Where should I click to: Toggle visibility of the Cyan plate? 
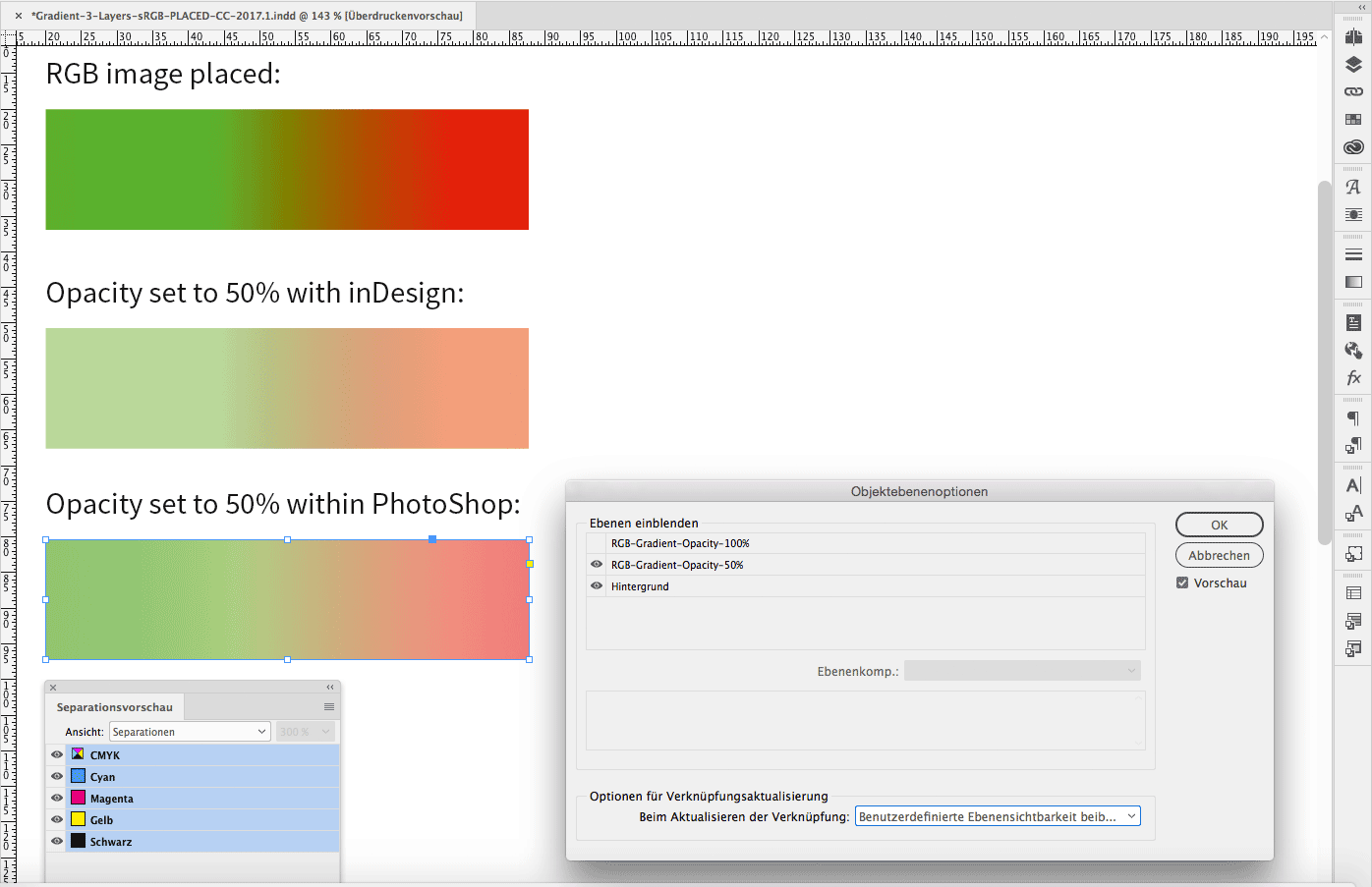[x=57, y=776]
